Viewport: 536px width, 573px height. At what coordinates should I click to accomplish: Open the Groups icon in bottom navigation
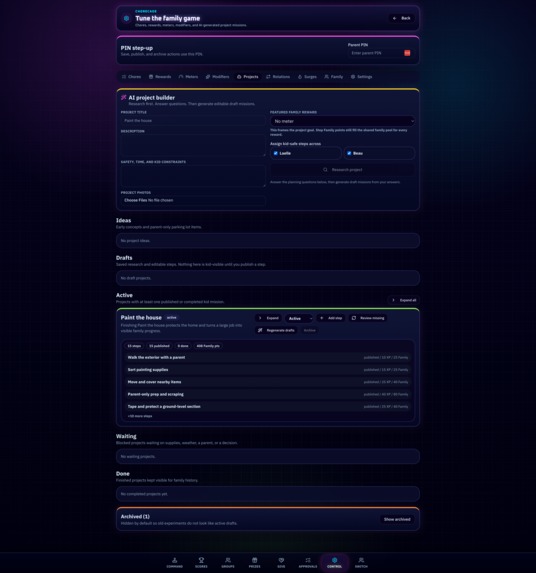tap(228, 560)
